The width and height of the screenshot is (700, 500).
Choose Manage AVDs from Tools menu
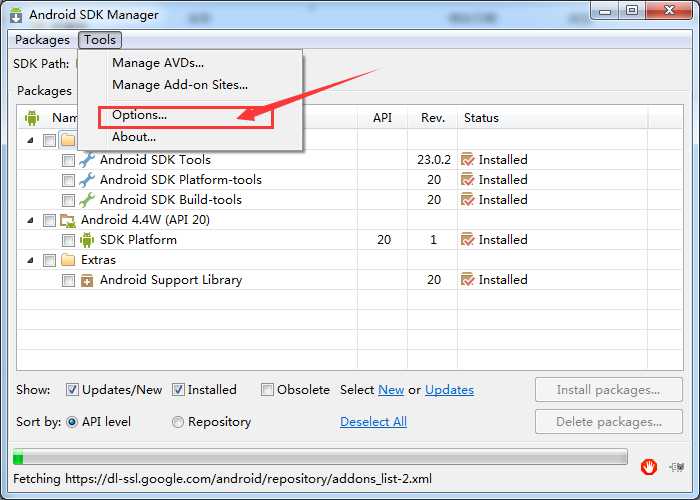pyautogui.click(x=158, y=63)
